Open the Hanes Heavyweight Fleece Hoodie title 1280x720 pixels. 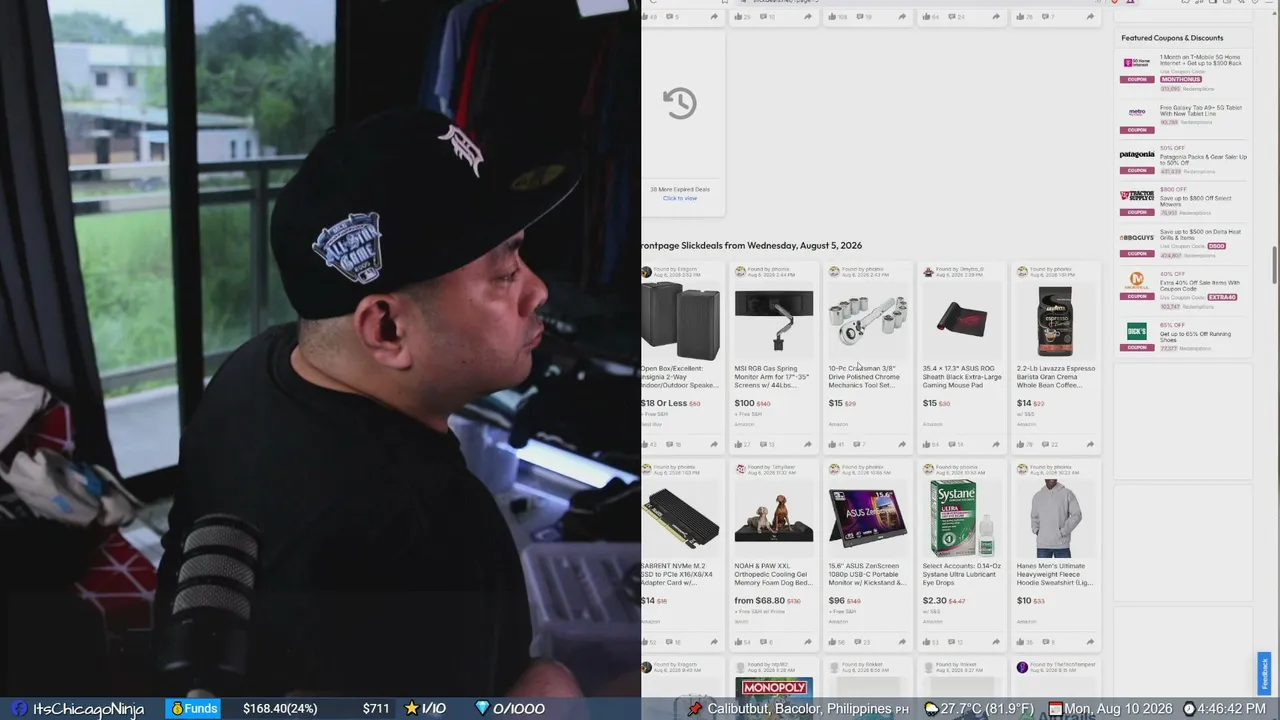pos(1055,575)
